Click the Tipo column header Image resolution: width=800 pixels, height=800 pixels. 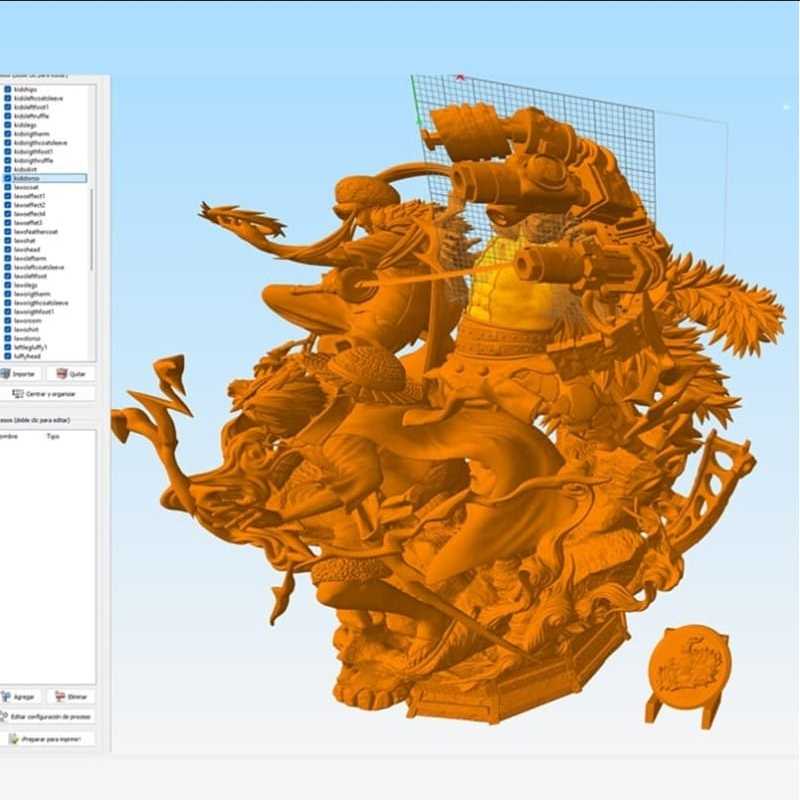coord(53,436)
